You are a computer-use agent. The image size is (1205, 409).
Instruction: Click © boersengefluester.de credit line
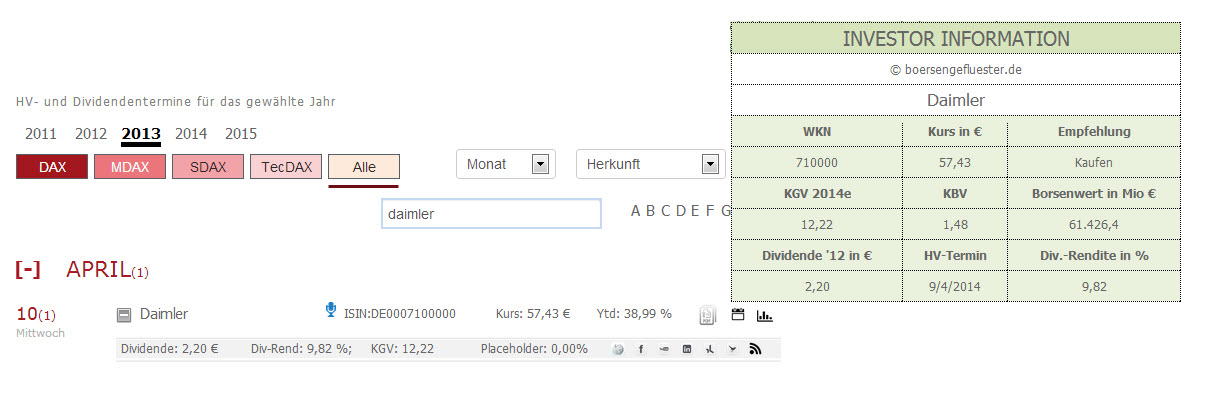click(x=956, y=70)
